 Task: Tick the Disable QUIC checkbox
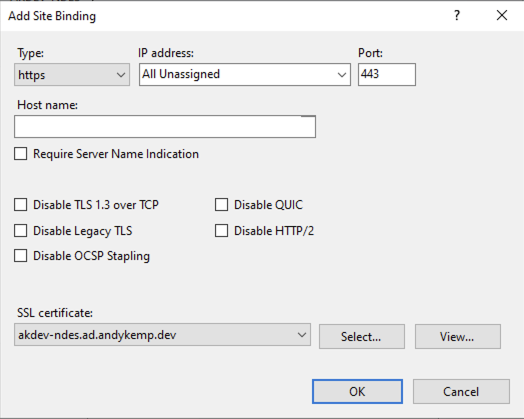pyautogui.click(x=221, y=204)
